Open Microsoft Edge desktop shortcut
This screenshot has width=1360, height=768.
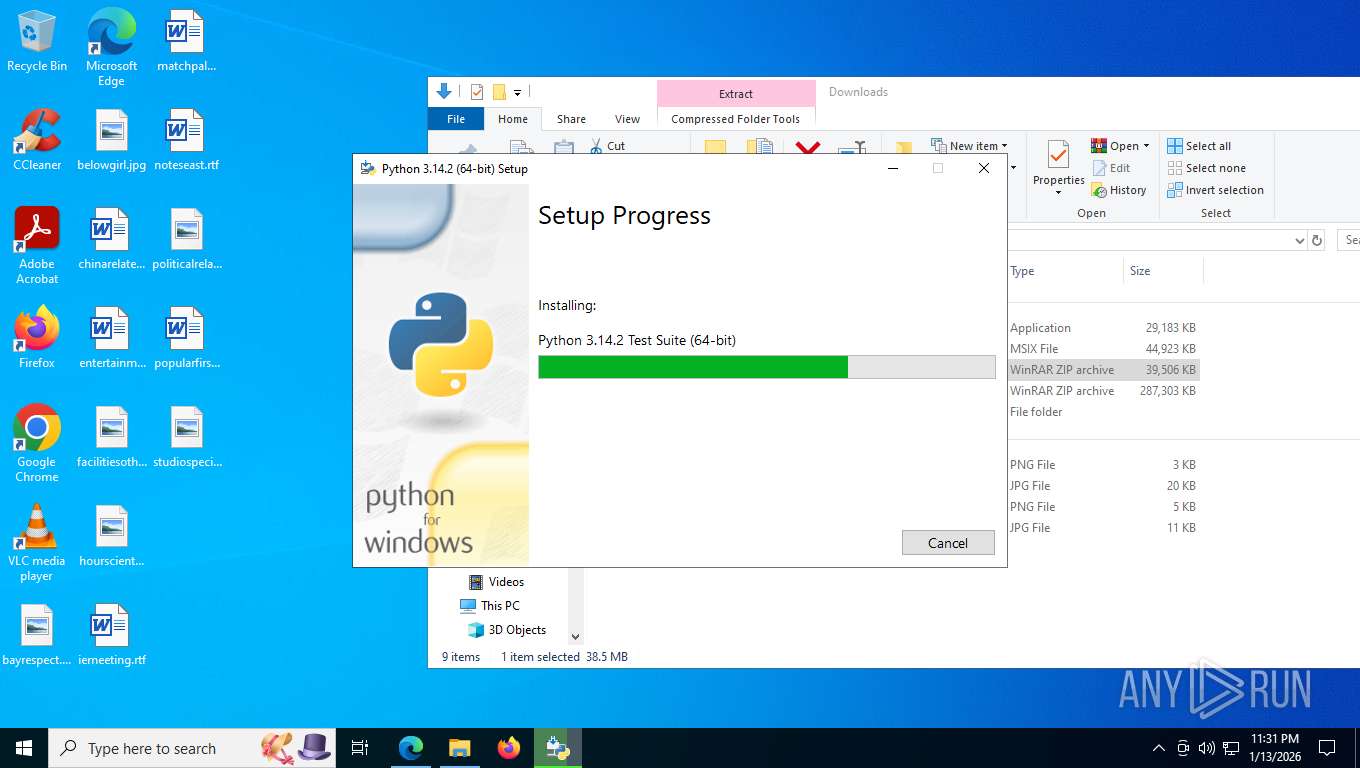coord(111,47)
